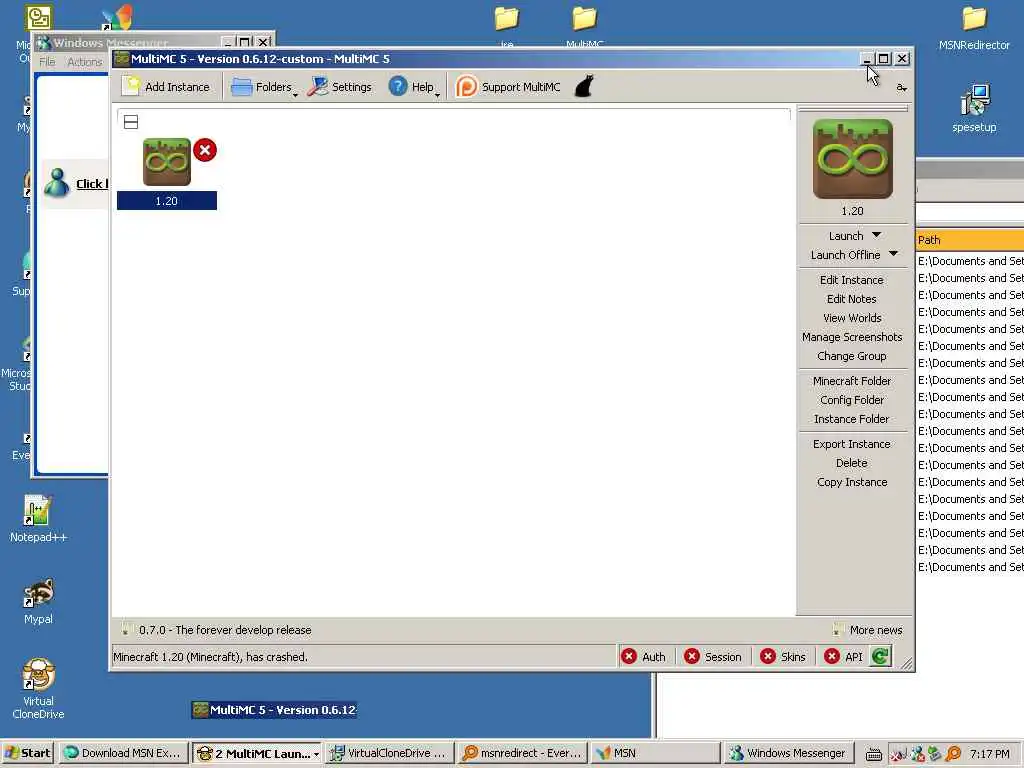Open the yellow folder icon left of MultiMC folder

point(507,26)
